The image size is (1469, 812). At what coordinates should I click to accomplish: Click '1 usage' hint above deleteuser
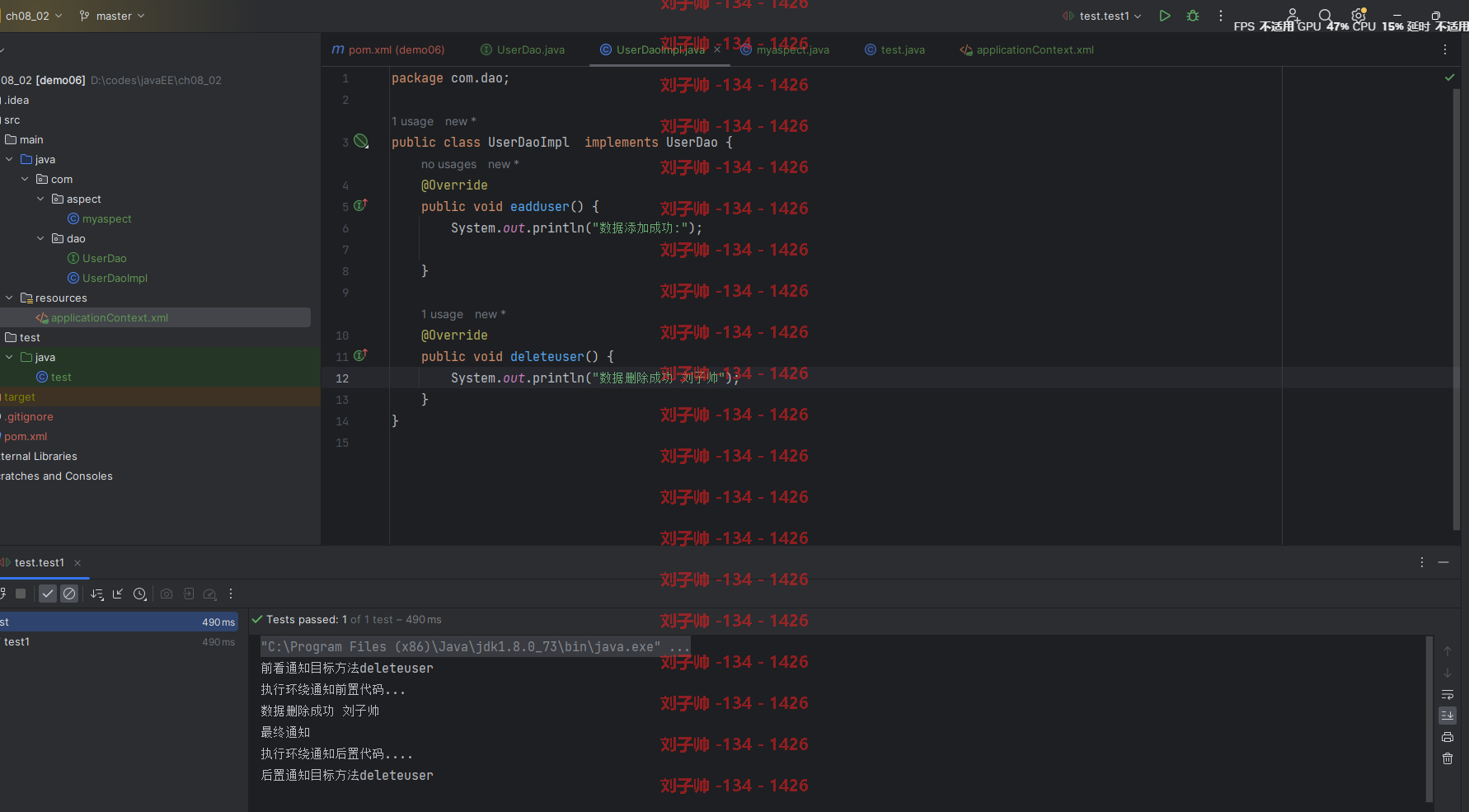(x=442, y=314)
